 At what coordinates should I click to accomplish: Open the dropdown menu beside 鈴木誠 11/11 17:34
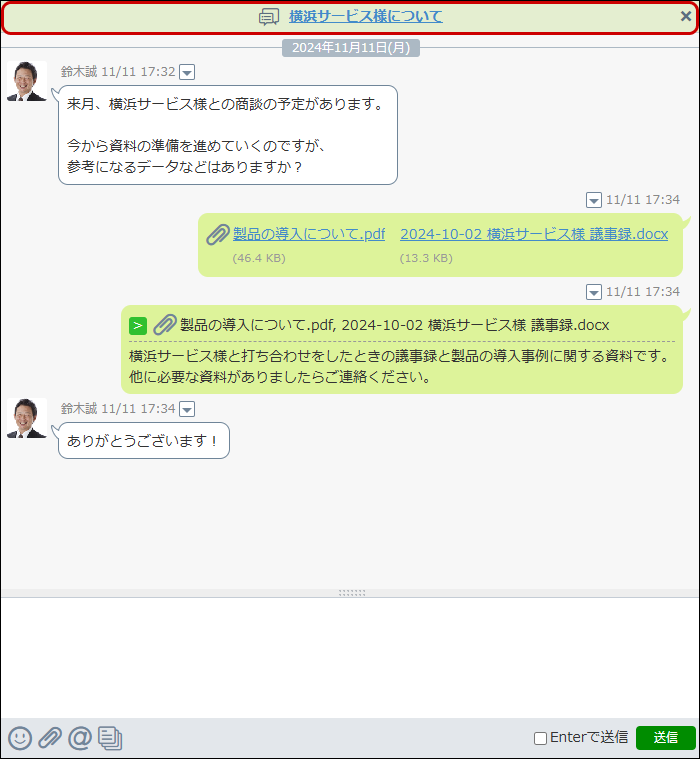pyautogui.click(x=187, y=409)
